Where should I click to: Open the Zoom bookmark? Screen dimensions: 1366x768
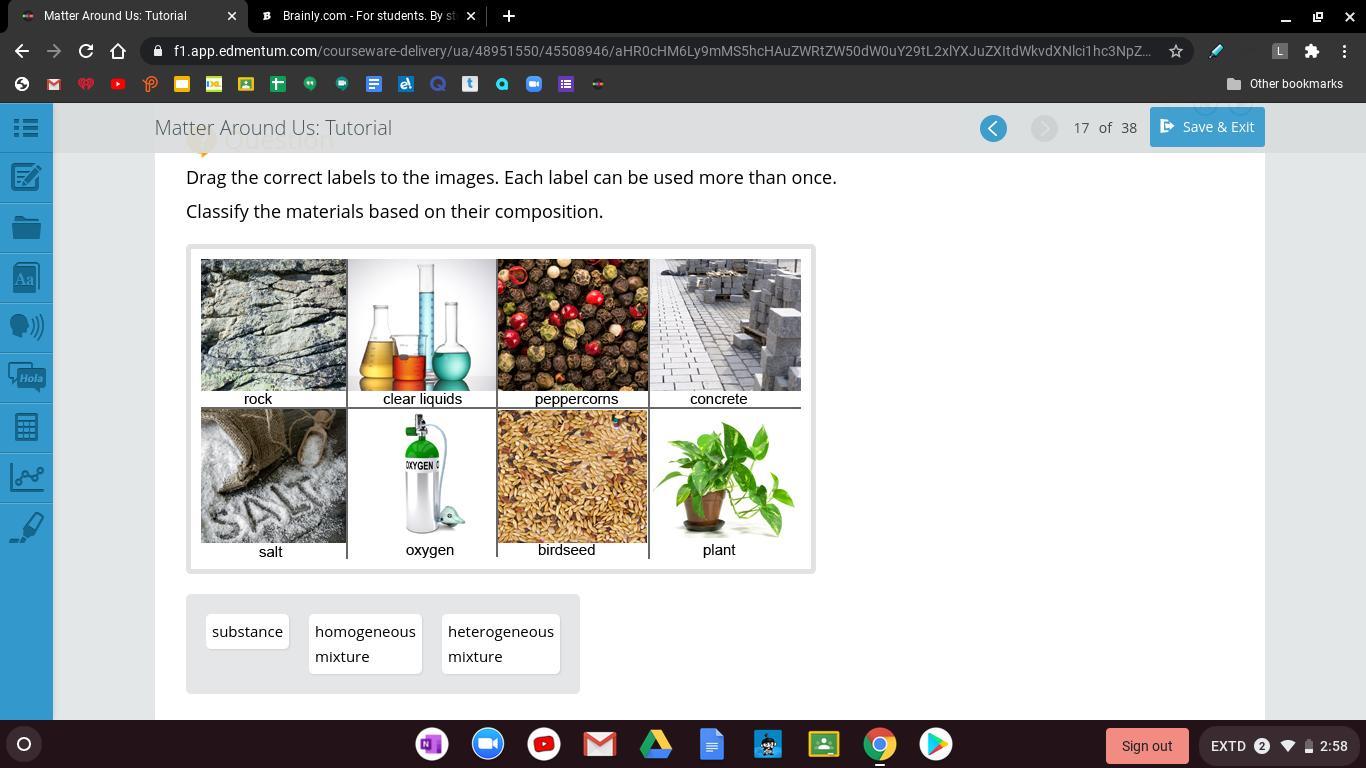(534, 84)
